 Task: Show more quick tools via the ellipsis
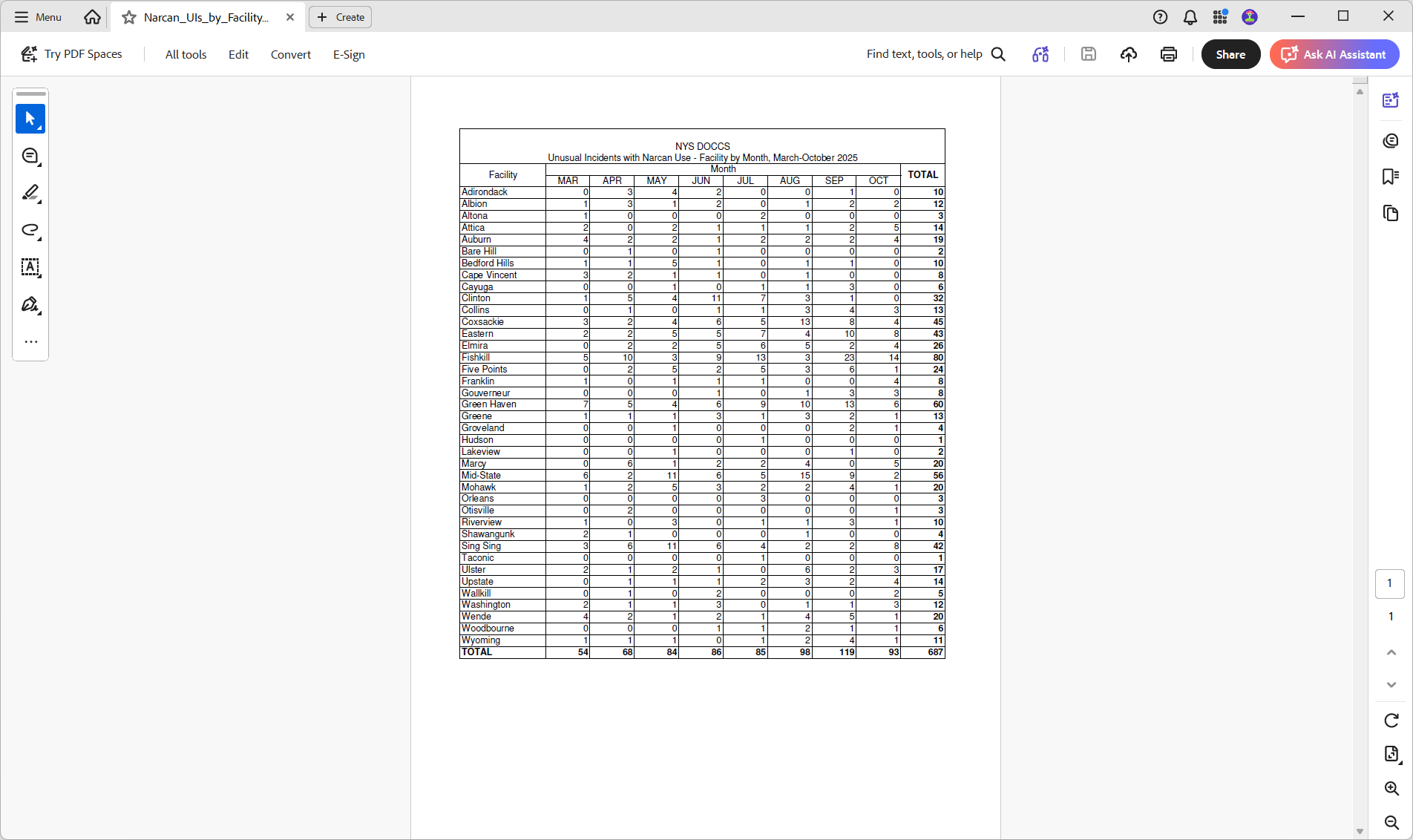pos(30,342)
